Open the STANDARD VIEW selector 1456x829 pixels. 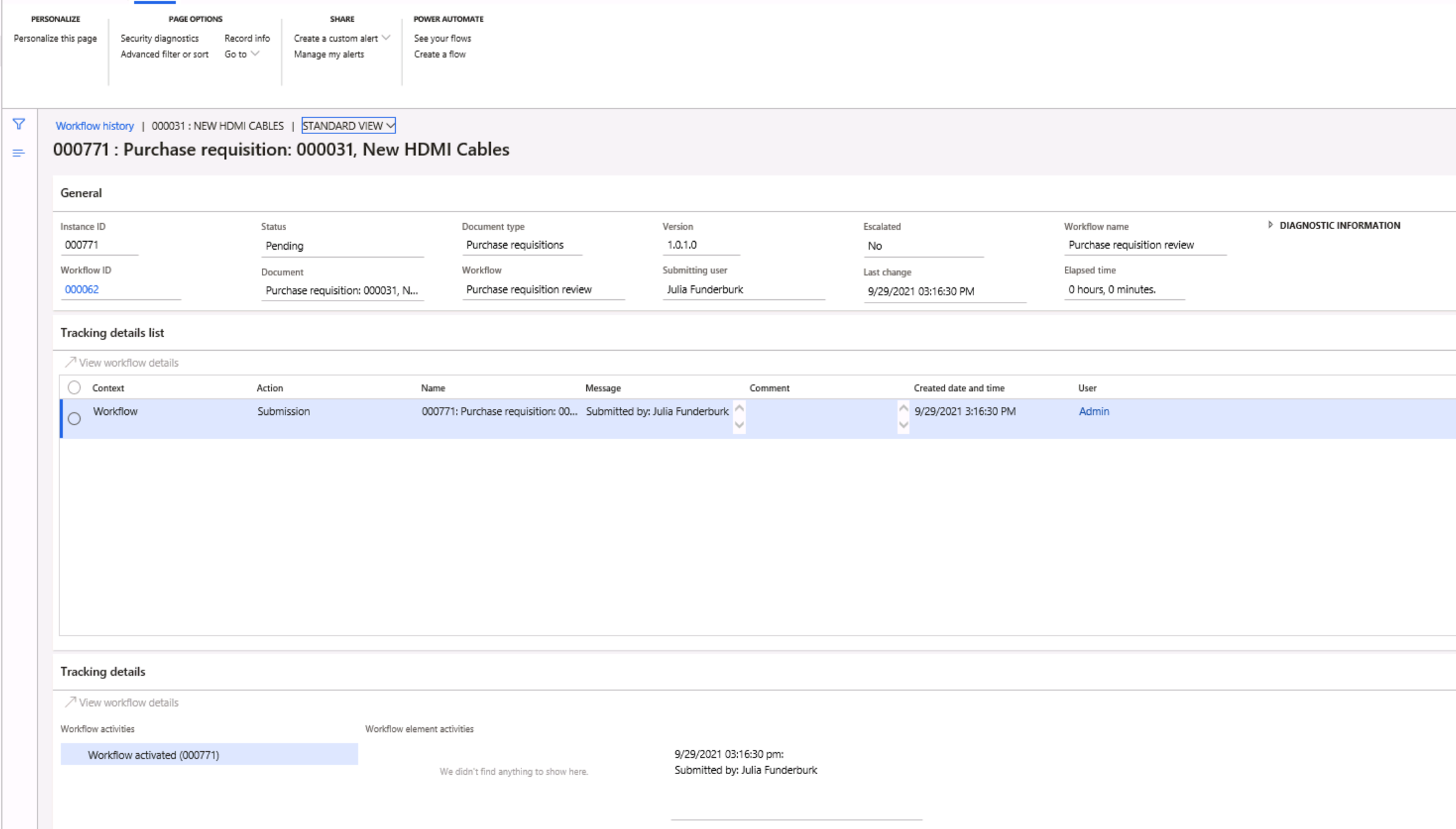pos(348,126)
